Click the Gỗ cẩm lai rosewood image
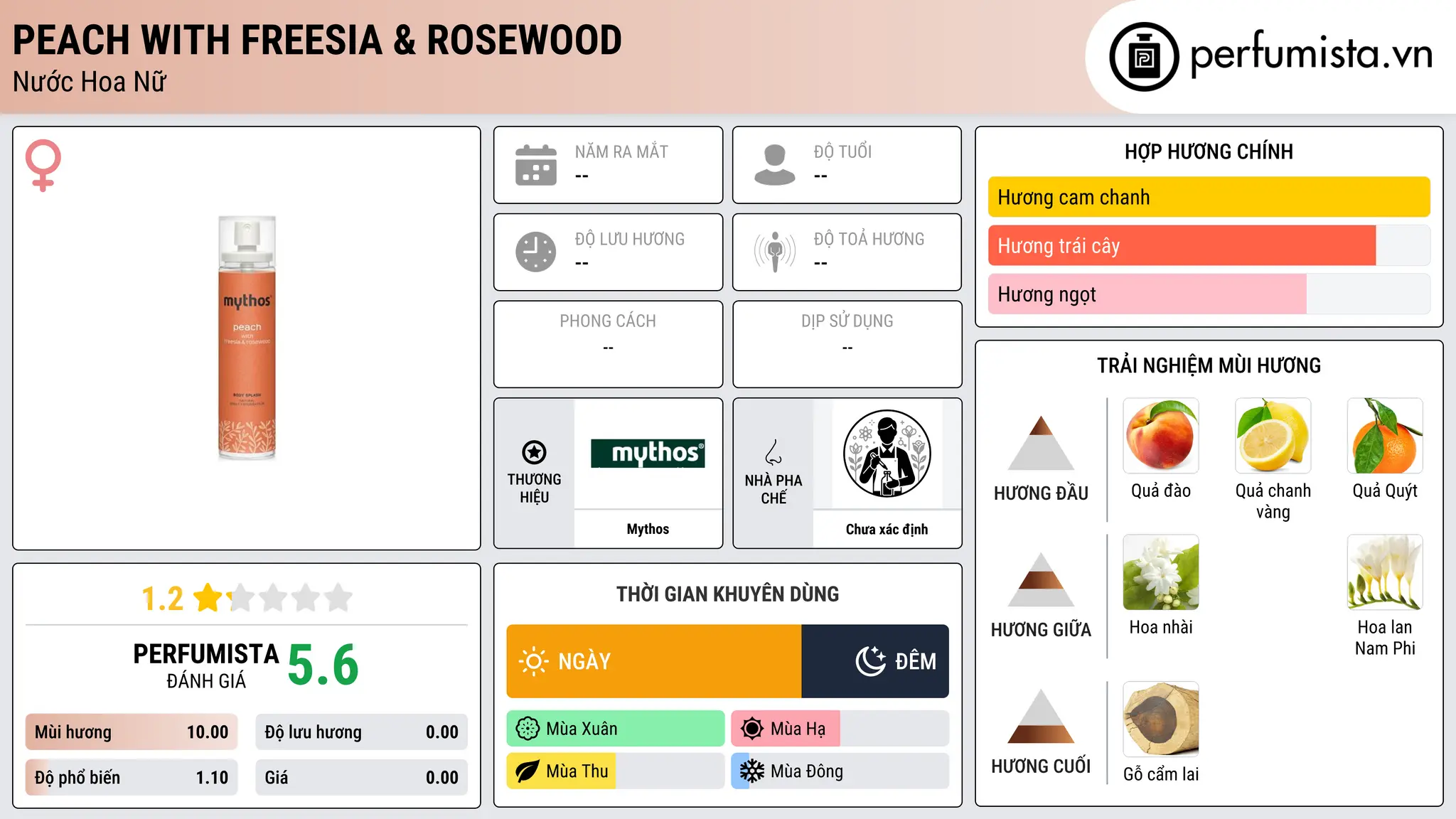This screenshot has height=819, width=1456. click(x=1161, y=719)
